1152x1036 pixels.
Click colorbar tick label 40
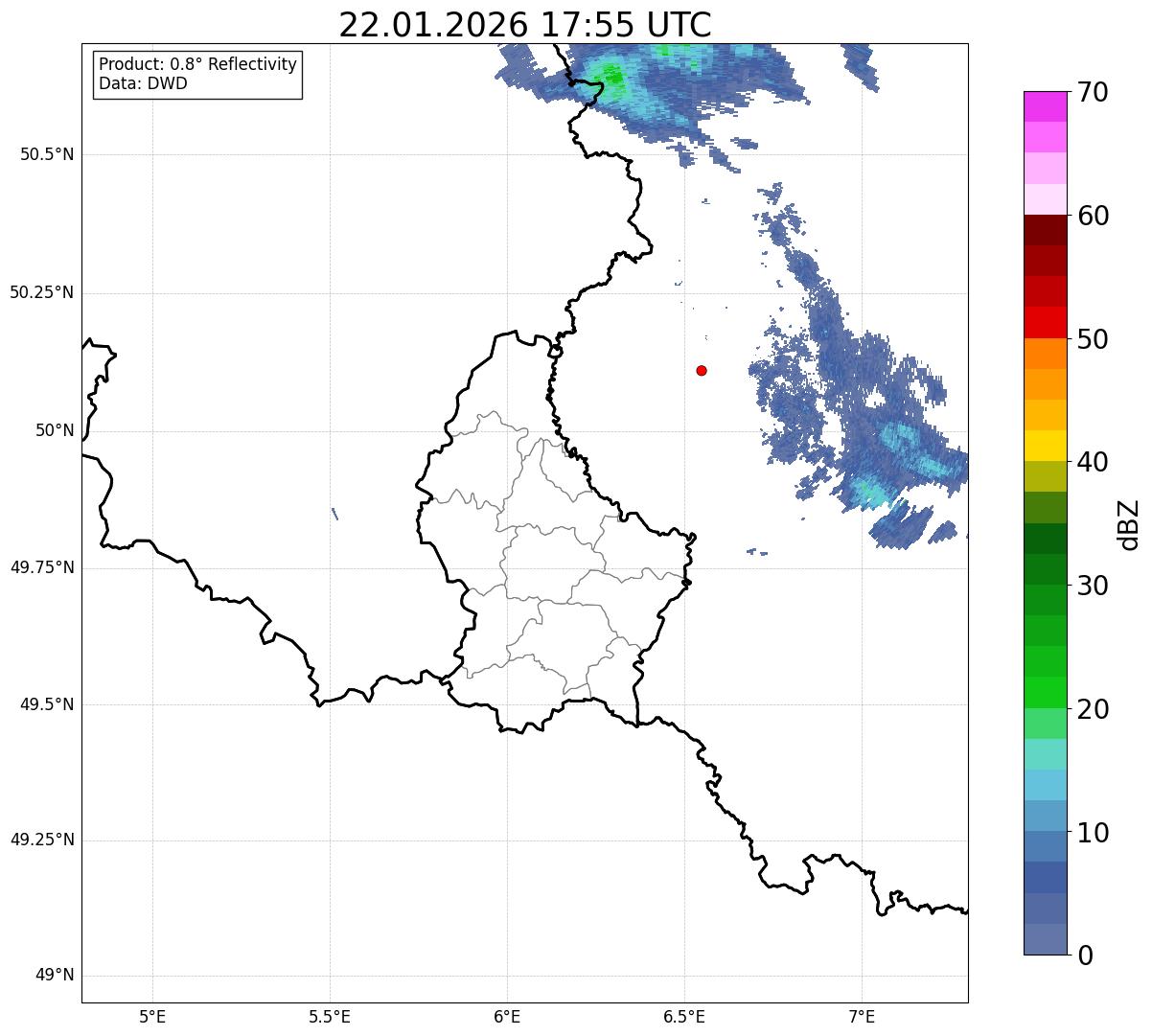(x=1092, y=462)
